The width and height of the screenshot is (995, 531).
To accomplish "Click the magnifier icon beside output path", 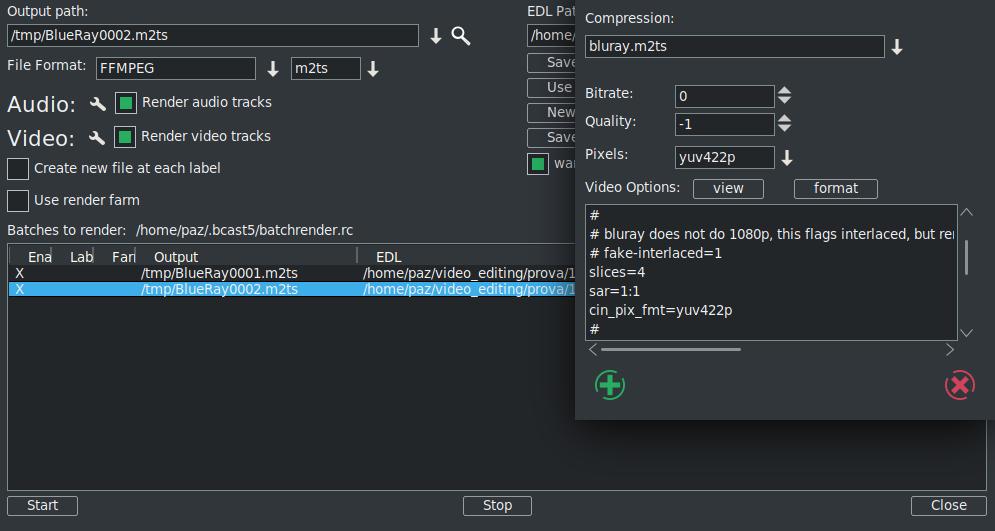I will coord(460,36).
